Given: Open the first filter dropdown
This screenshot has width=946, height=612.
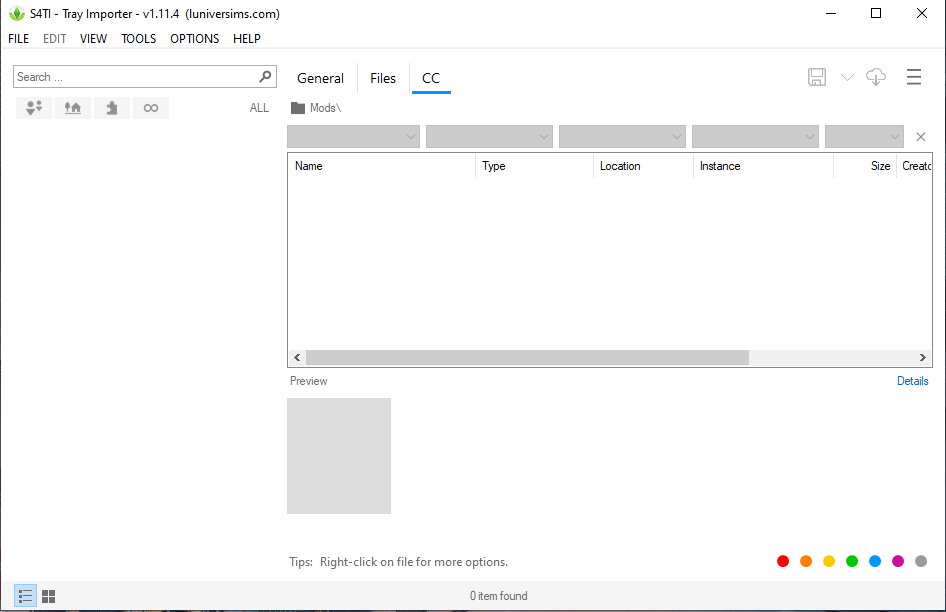Looking at the screenshot, I should click(x=354, y=136).
